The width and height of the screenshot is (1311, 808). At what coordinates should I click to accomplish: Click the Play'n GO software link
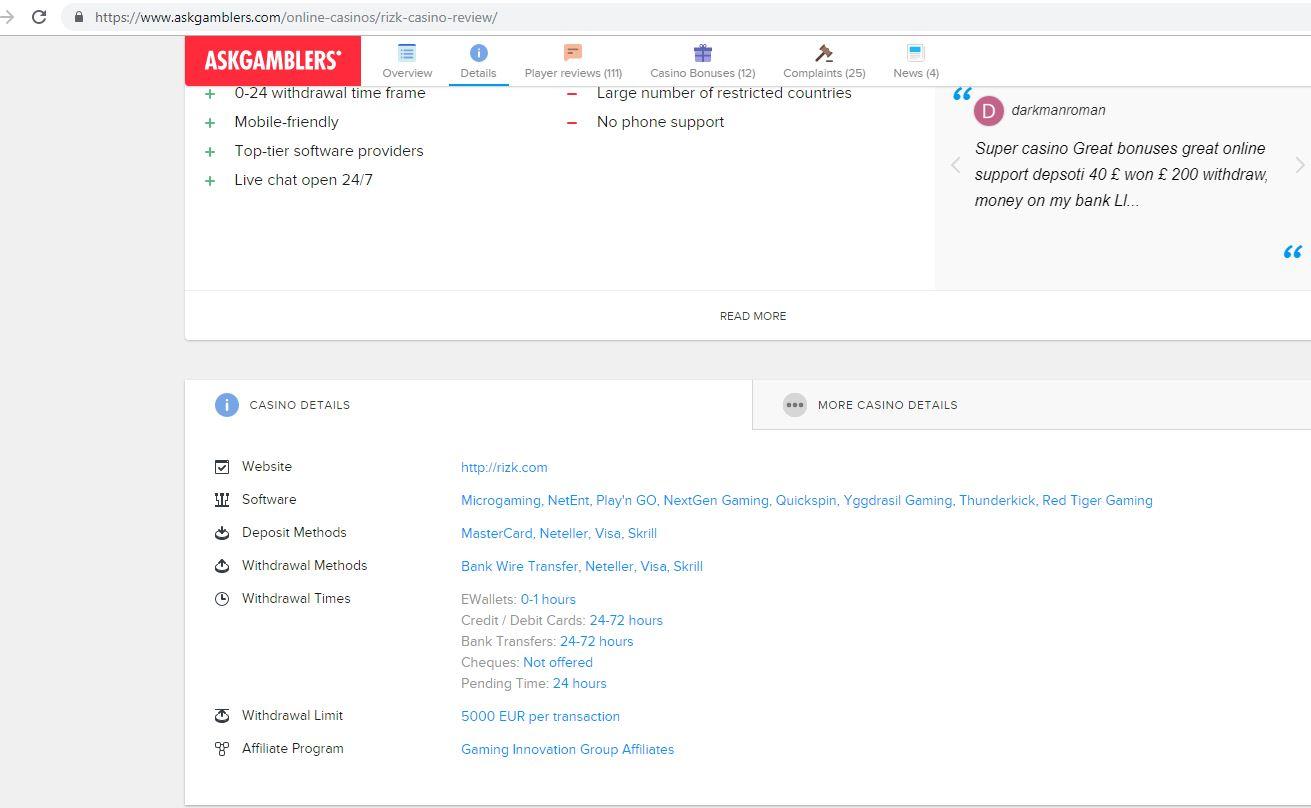(x=626, y=500)
